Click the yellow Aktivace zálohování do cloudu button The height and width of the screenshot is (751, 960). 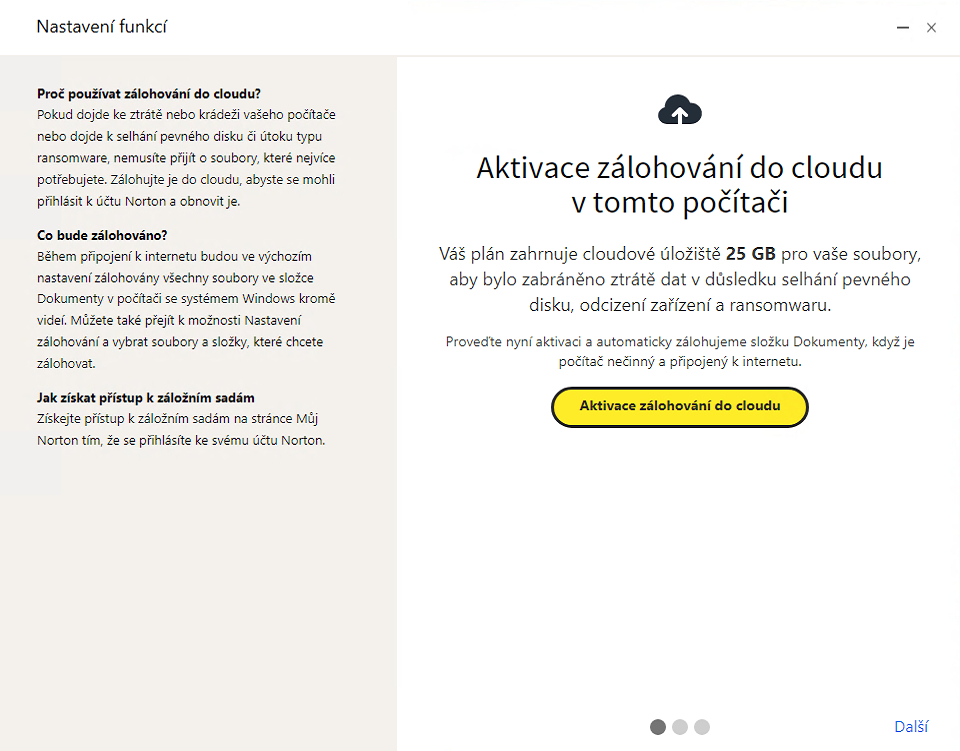point(680,406)
